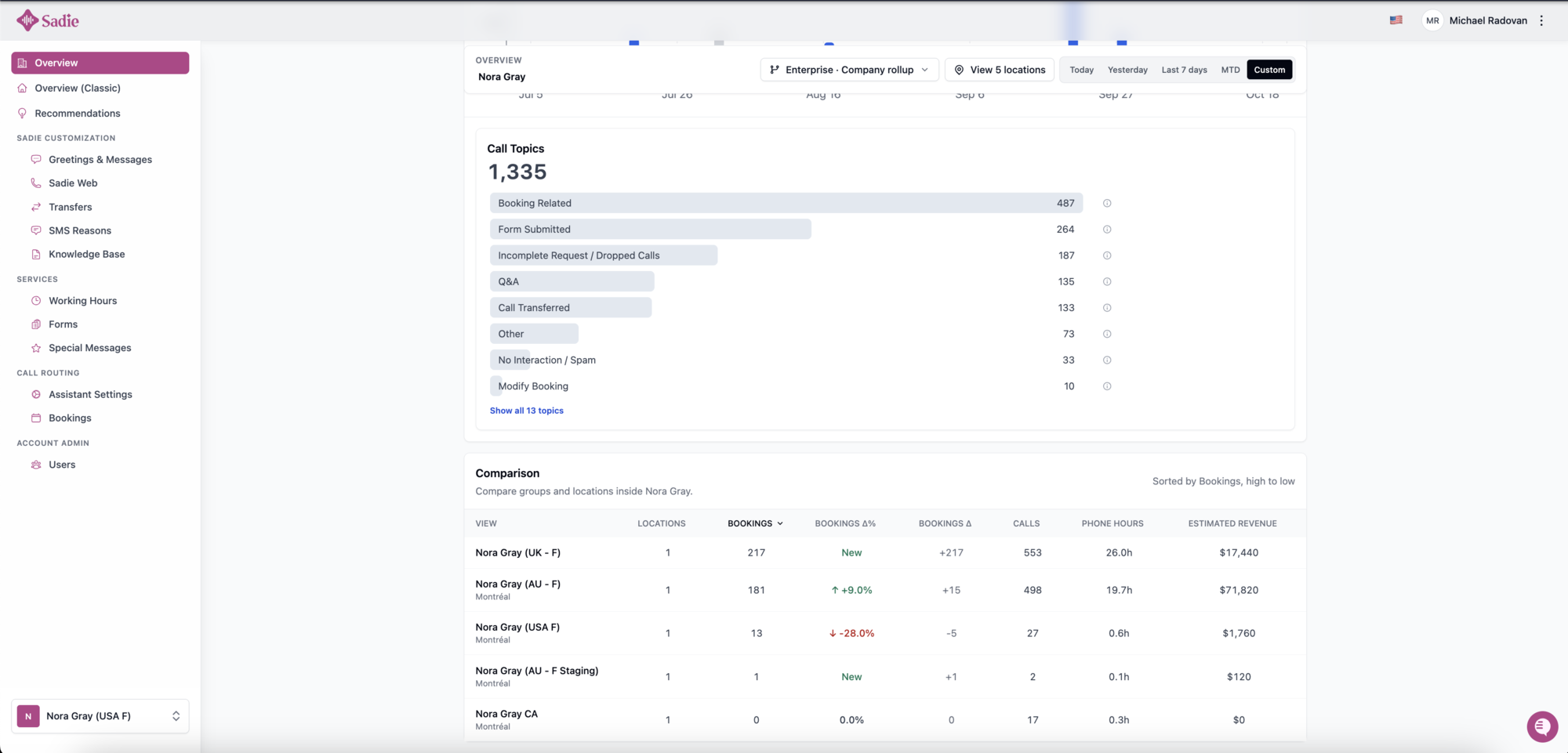Screen dimensions: 1568x753
Task: Click the Booking Related topic bar
Action: tap(786, 203)
